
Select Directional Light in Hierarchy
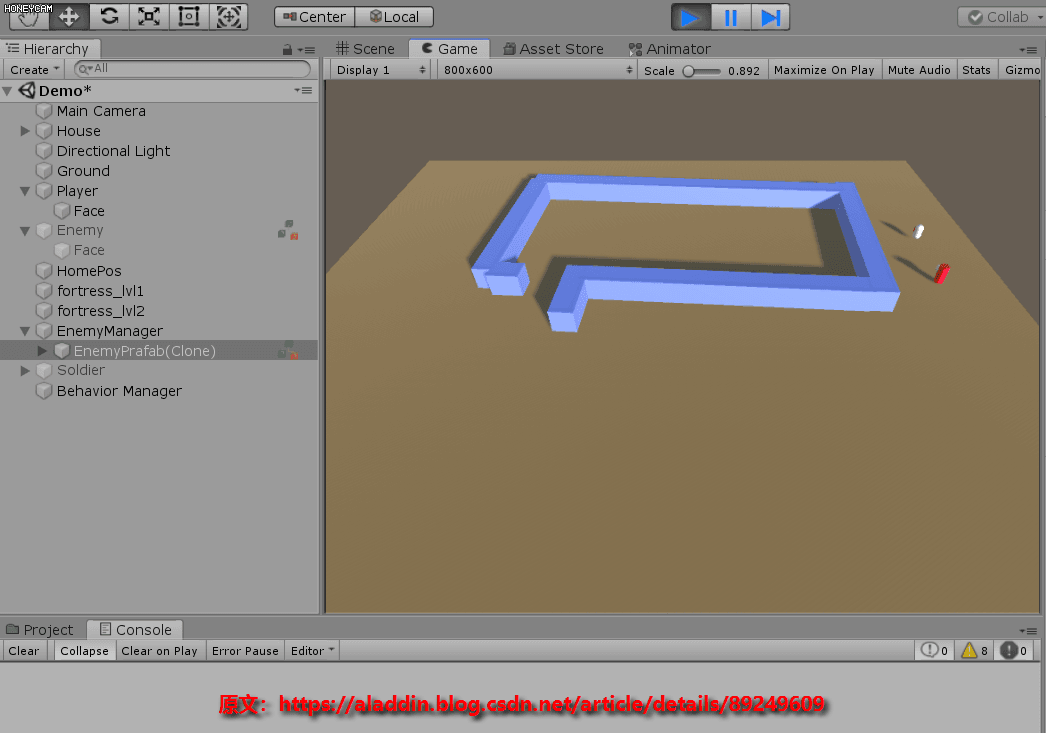[113, 151]
